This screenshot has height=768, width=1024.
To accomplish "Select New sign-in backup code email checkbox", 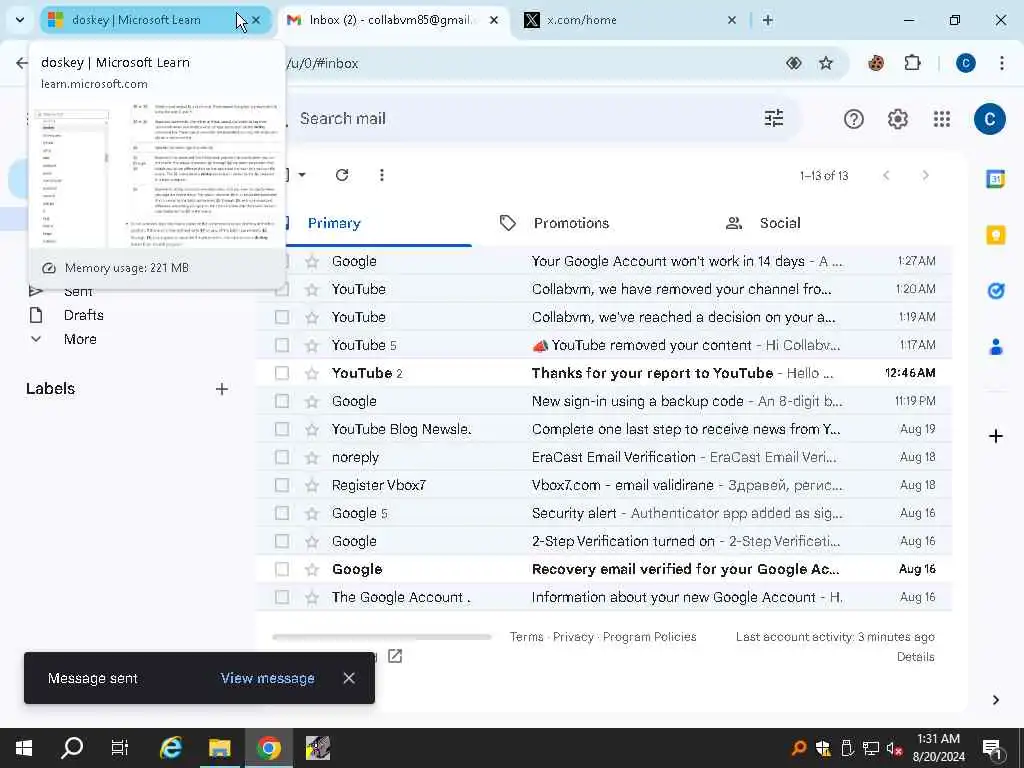I will pyautogui.click(x=281, y=402).
